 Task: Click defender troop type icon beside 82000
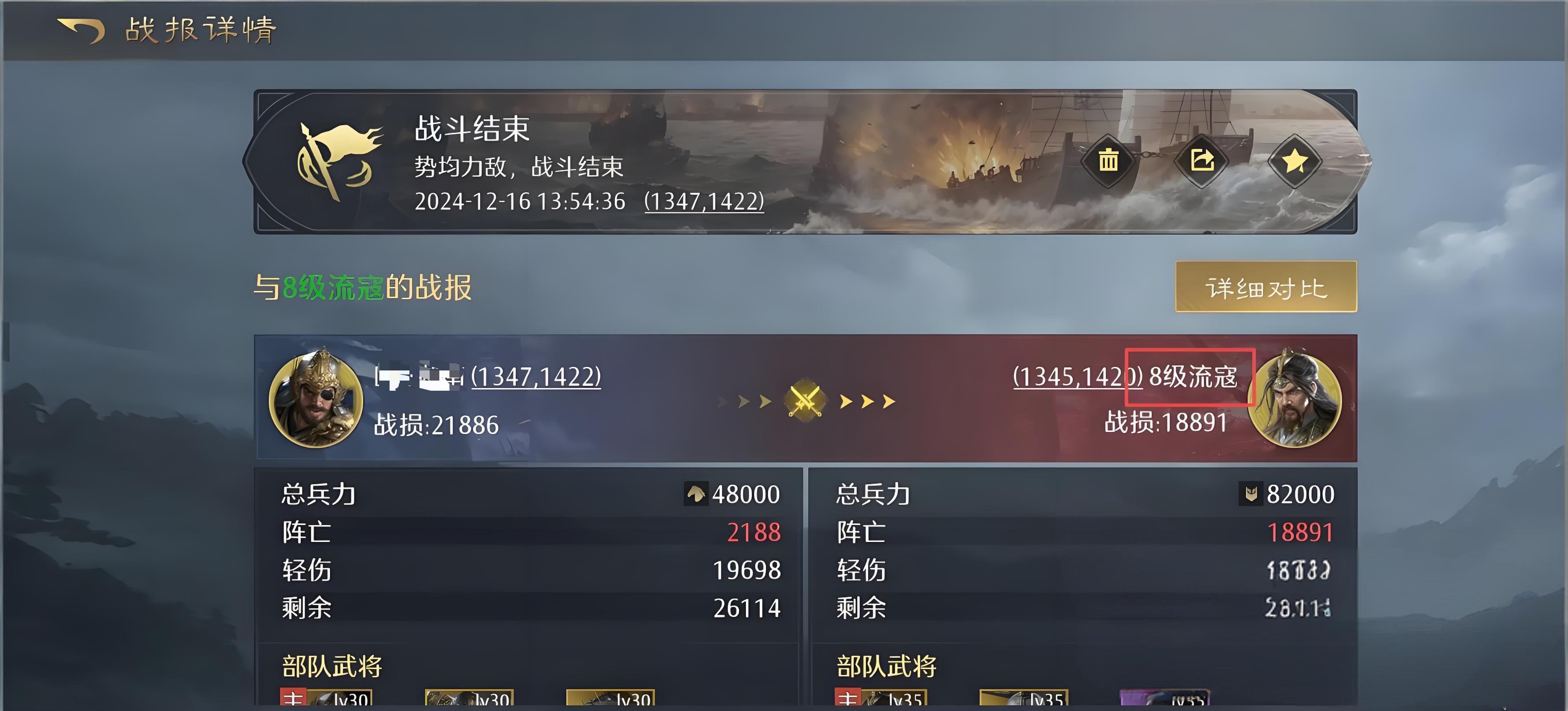1251,494
